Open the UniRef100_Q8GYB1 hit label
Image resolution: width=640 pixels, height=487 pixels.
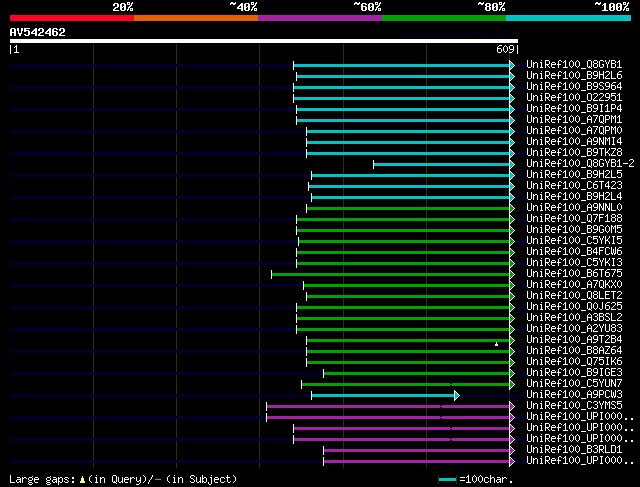(574, 64)
